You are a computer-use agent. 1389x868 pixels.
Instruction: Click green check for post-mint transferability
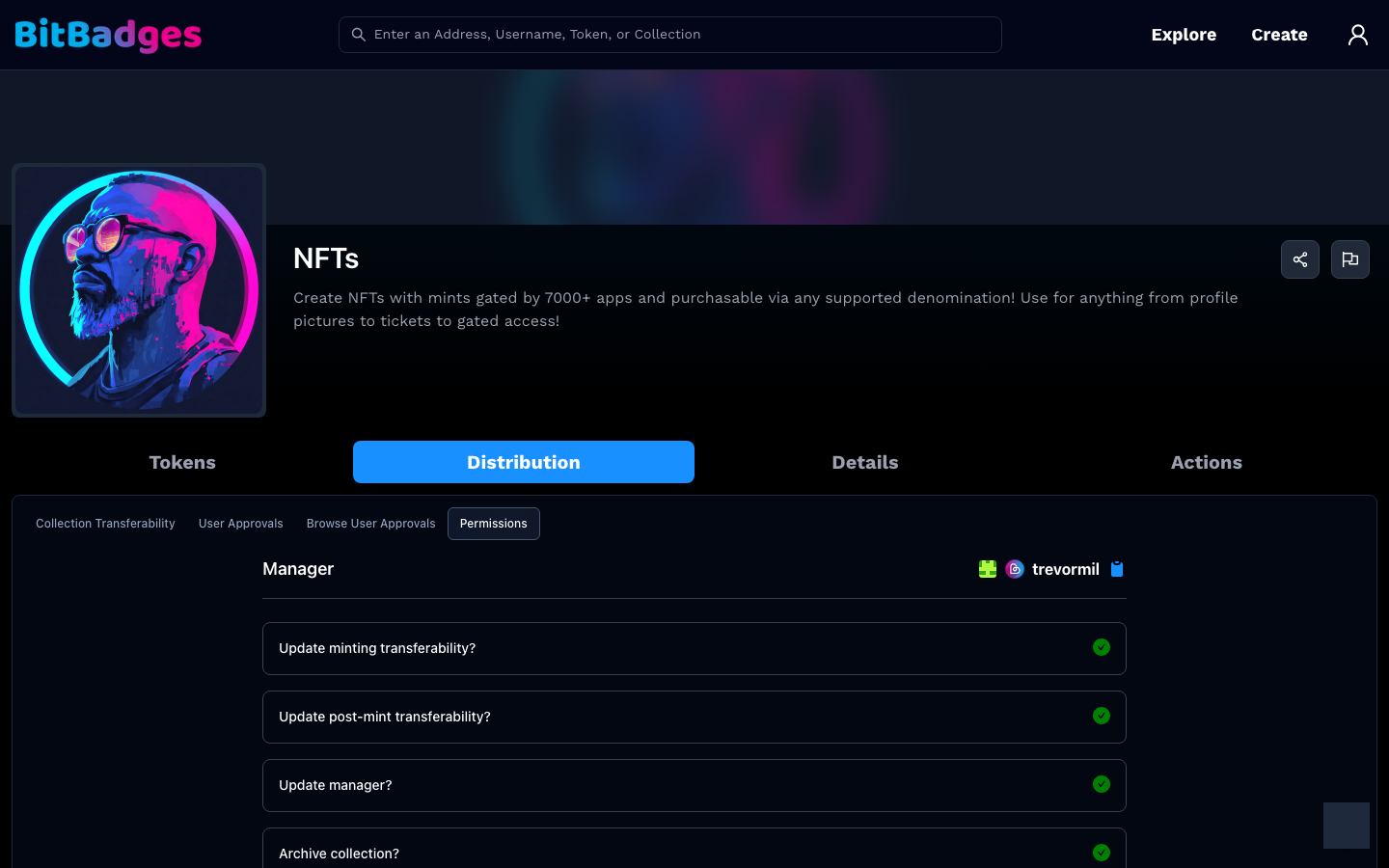tap(1102, 716)
